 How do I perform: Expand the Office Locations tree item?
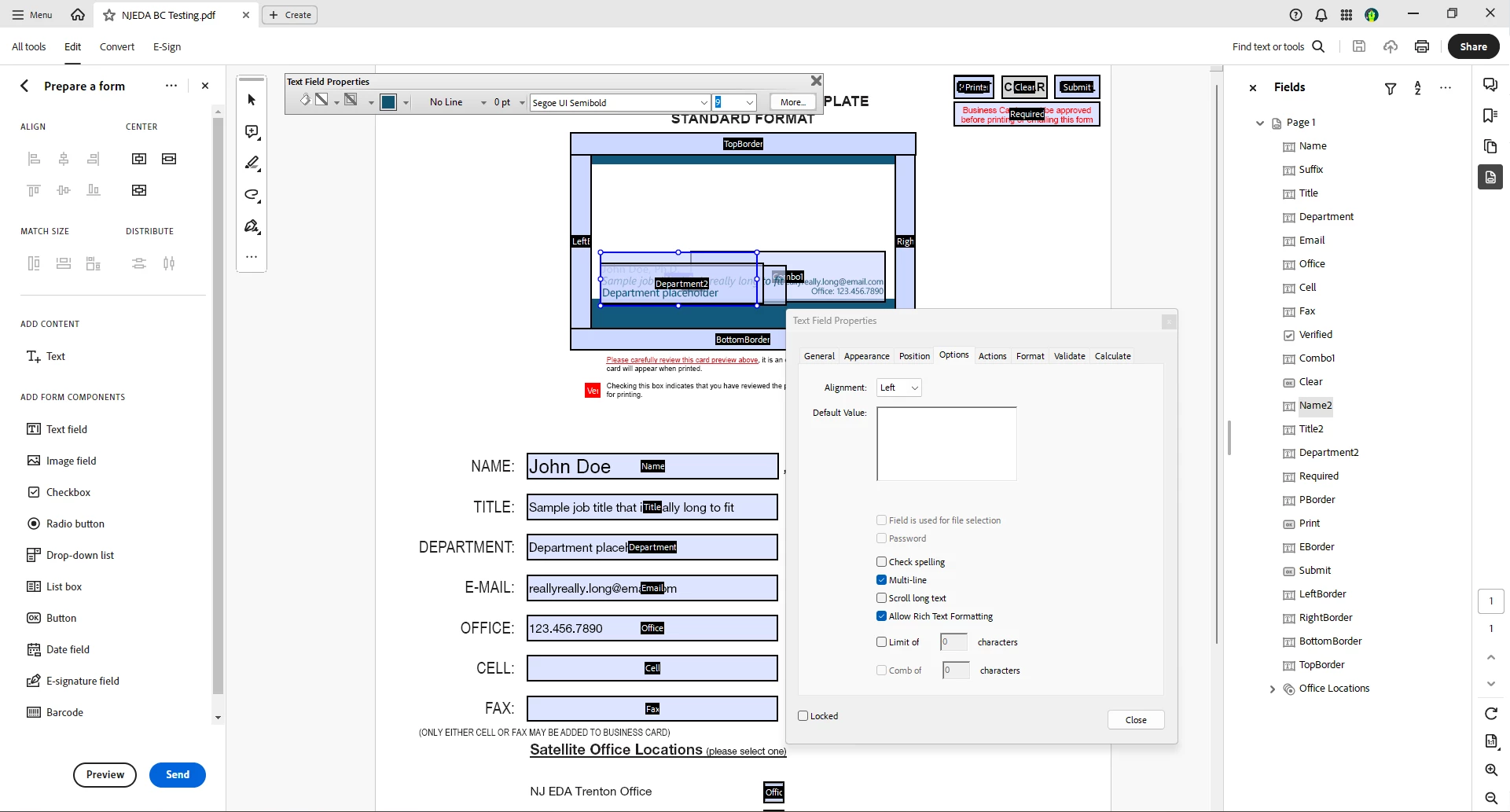[x=1273, y=689]
